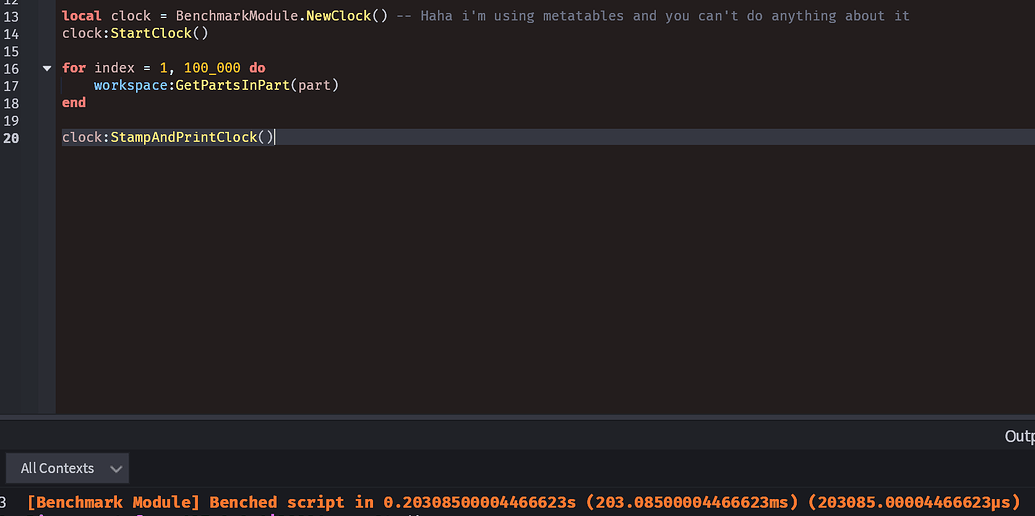Collapse the for loop fold arrow
This screenshot has height=516, width=1035.
point(47,68)
